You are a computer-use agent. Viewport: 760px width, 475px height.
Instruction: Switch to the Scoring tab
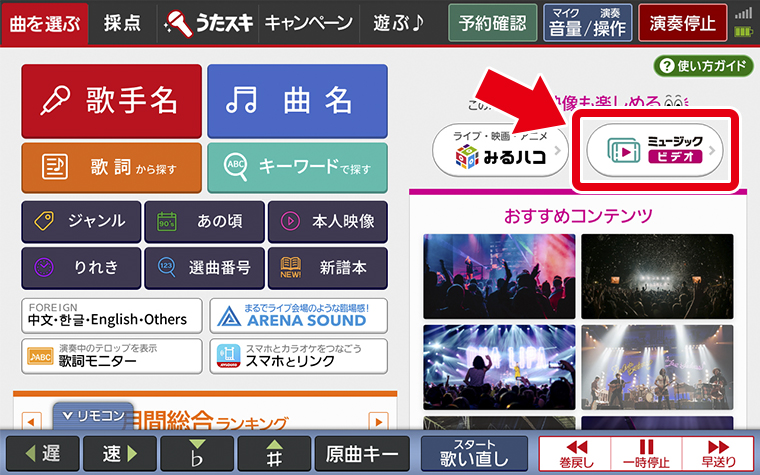click(122, 23)
